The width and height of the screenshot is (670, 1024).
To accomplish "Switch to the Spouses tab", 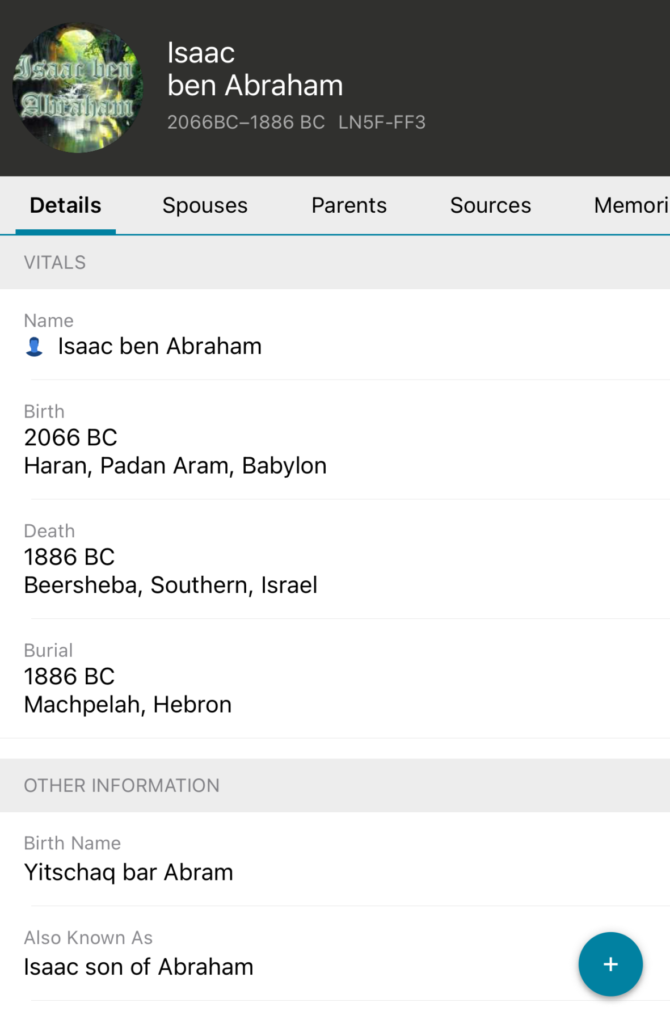I will (x=205, y=206).
